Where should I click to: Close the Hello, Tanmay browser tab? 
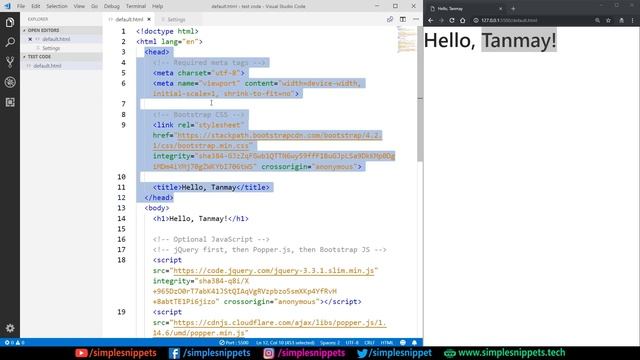click(x=501, y=9)
